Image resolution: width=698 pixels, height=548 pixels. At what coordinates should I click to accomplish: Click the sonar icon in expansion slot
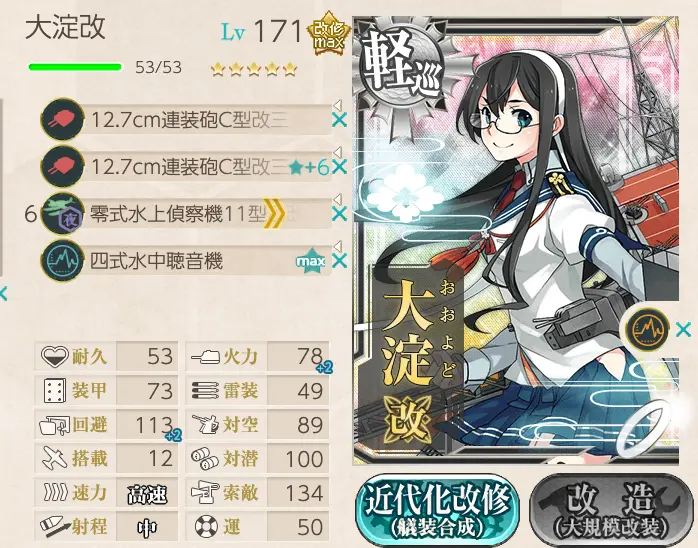[648, 329]
